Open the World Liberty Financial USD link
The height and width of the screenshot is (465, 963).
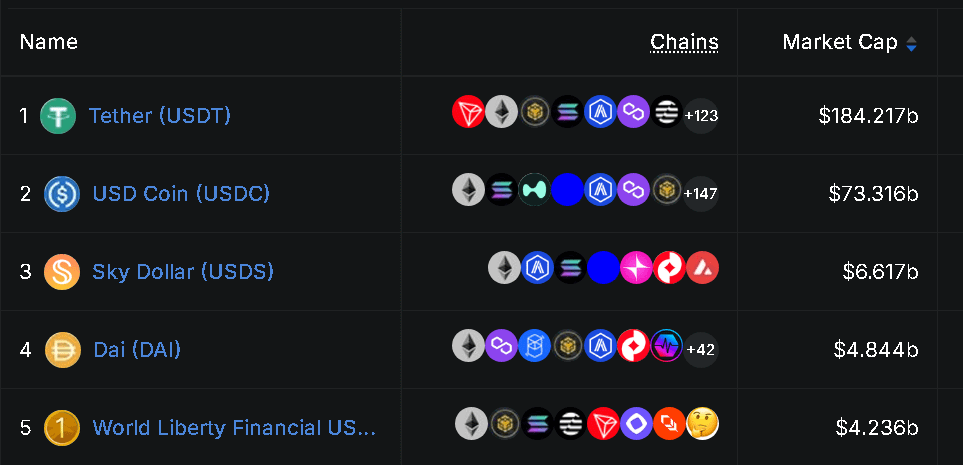pyautogui.click(x=234, y=428)
